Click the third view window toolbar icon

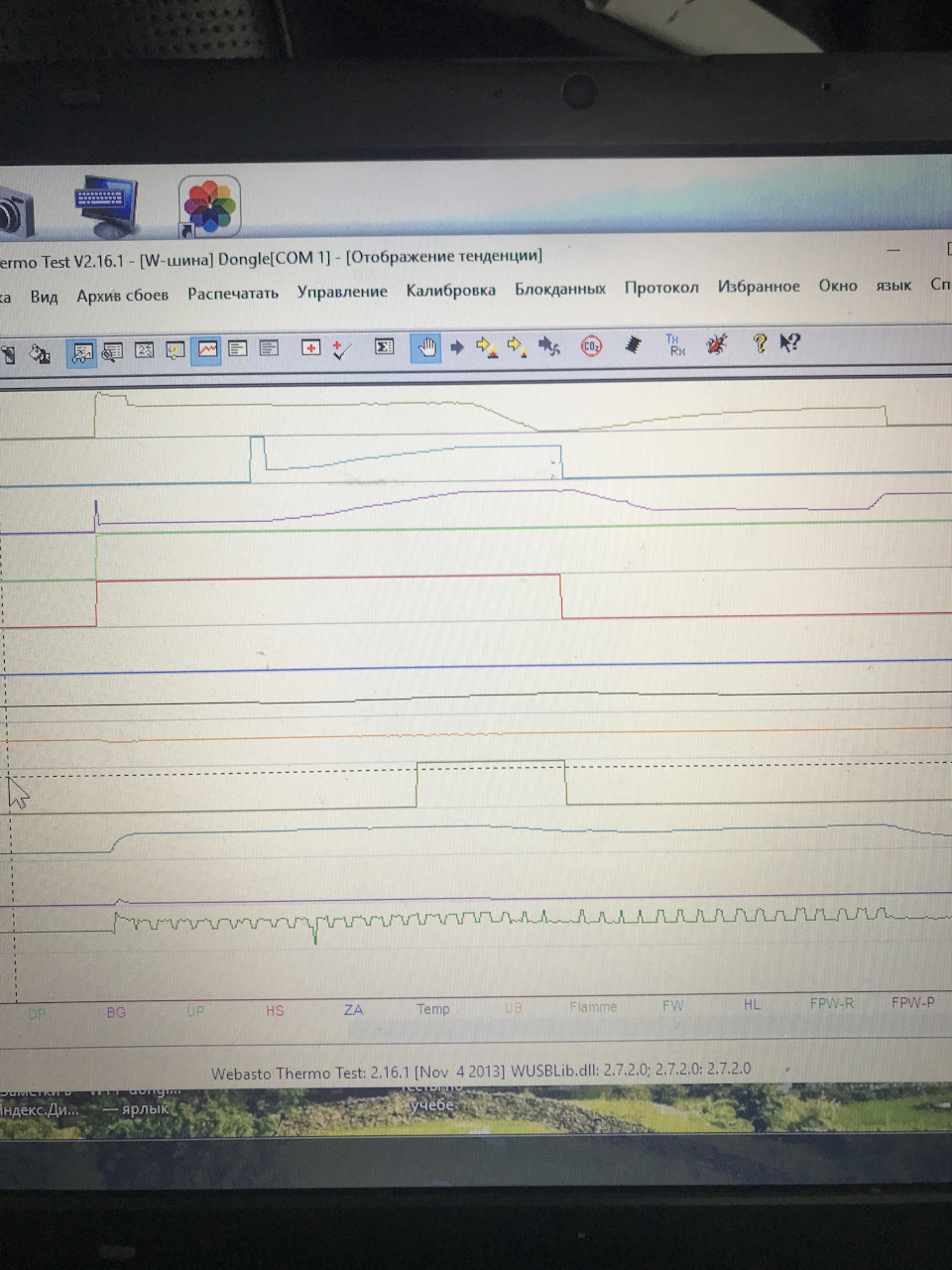[x=145, y=350]
